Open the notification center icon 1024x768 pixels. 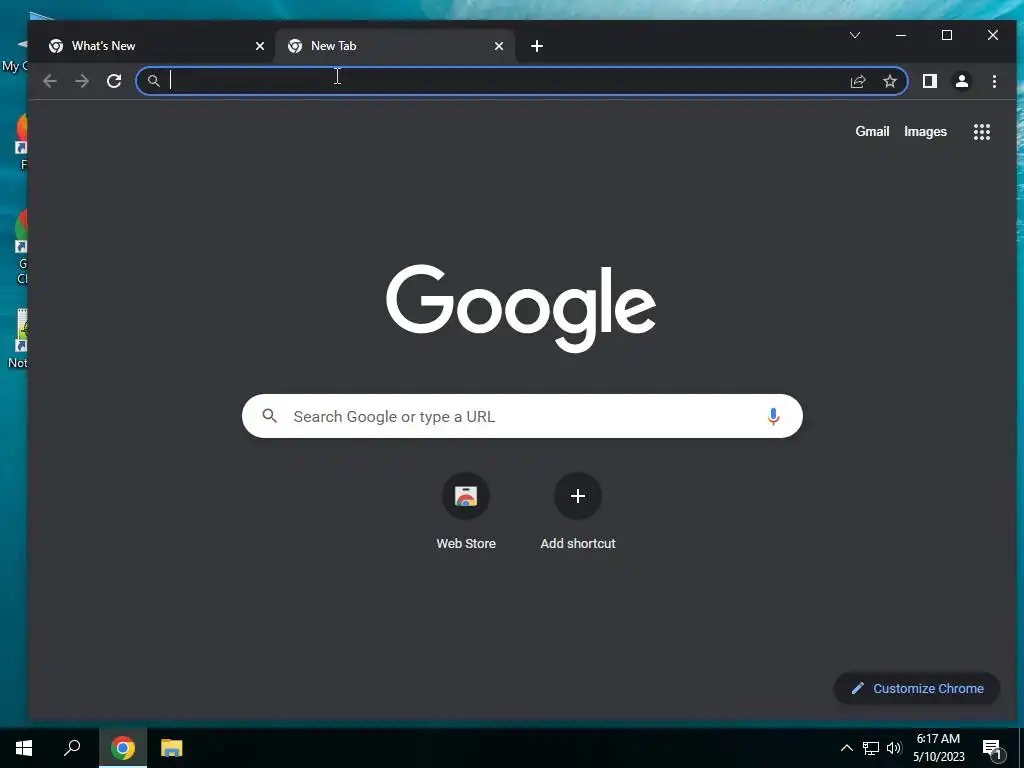point(992,750)
